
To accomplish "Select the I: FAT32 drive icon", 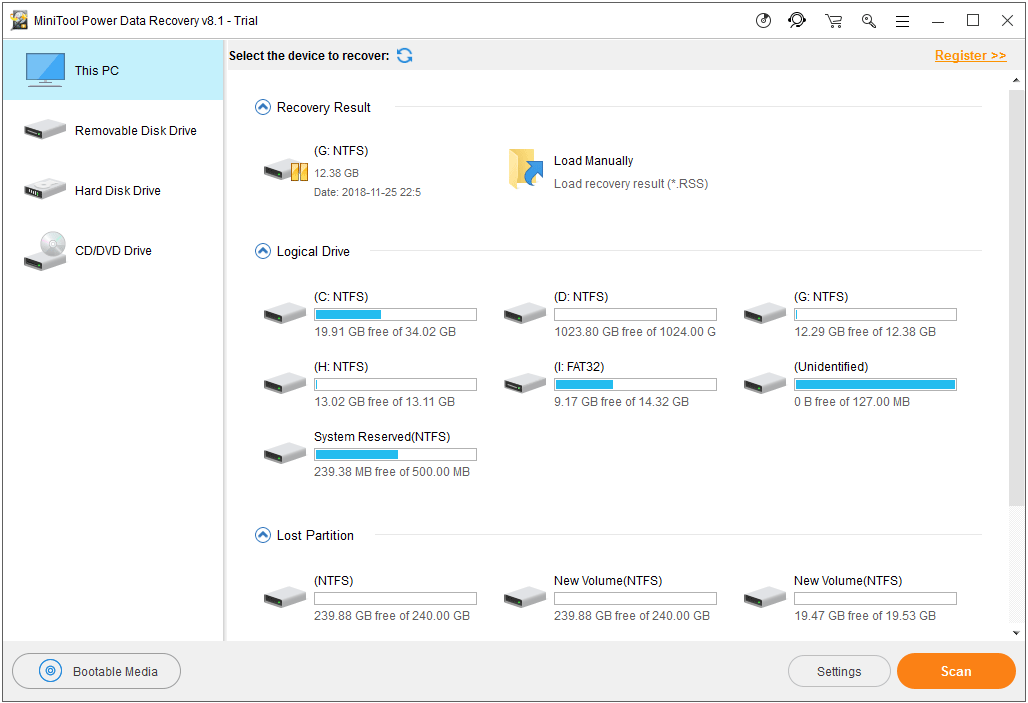I will click(x=524, y=383).
